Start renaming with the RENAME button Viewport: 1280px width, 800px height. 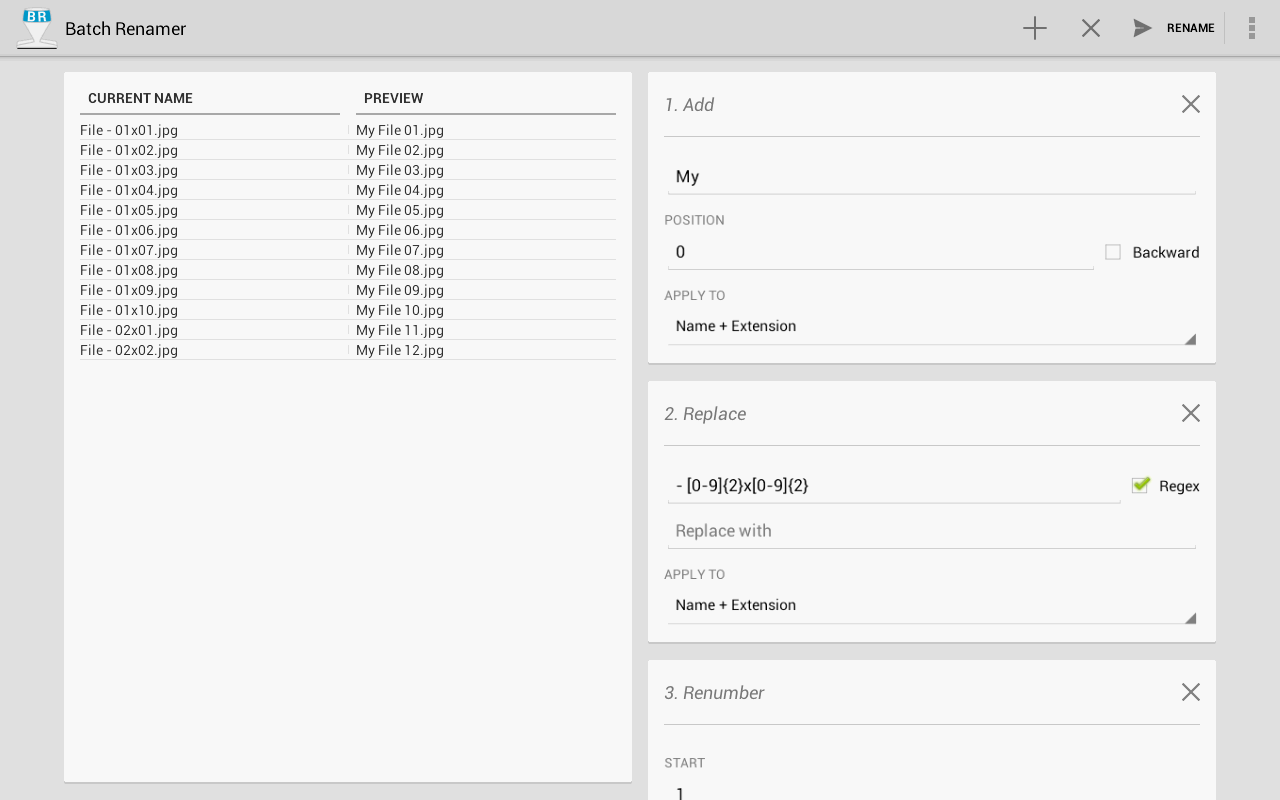pyautogui.click(x=1173, y=28)
